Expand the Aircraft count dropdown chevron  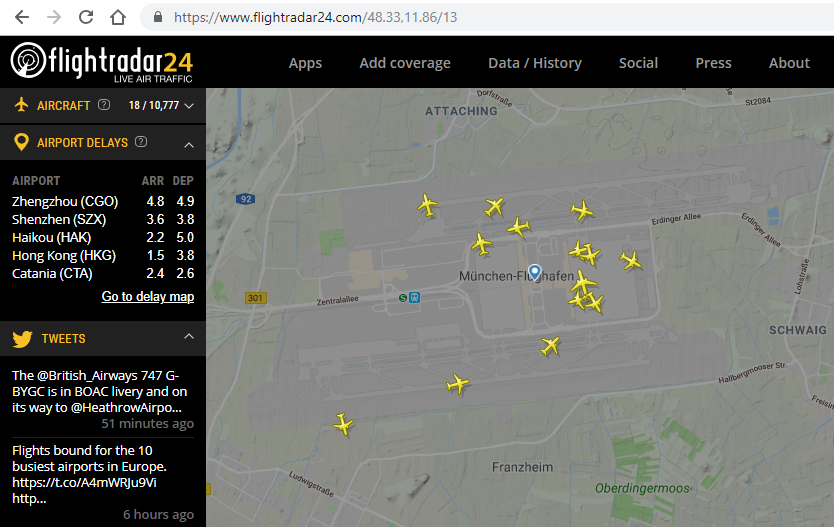pos(189,106)
